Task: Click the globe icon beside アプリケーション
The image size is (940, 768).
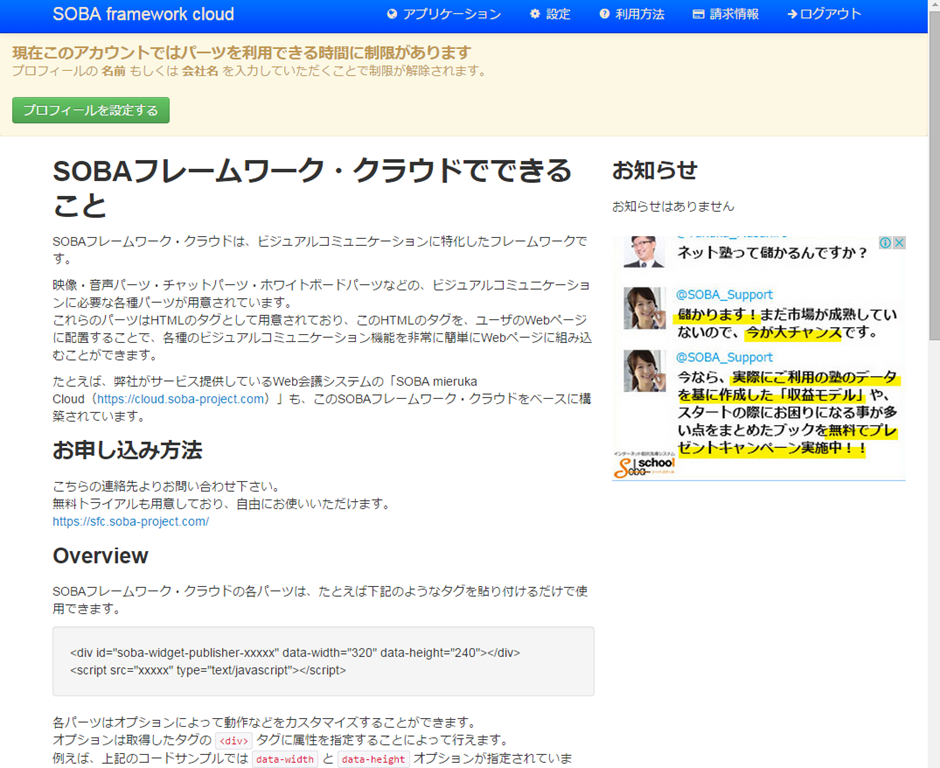Action: tap(392, 14)
